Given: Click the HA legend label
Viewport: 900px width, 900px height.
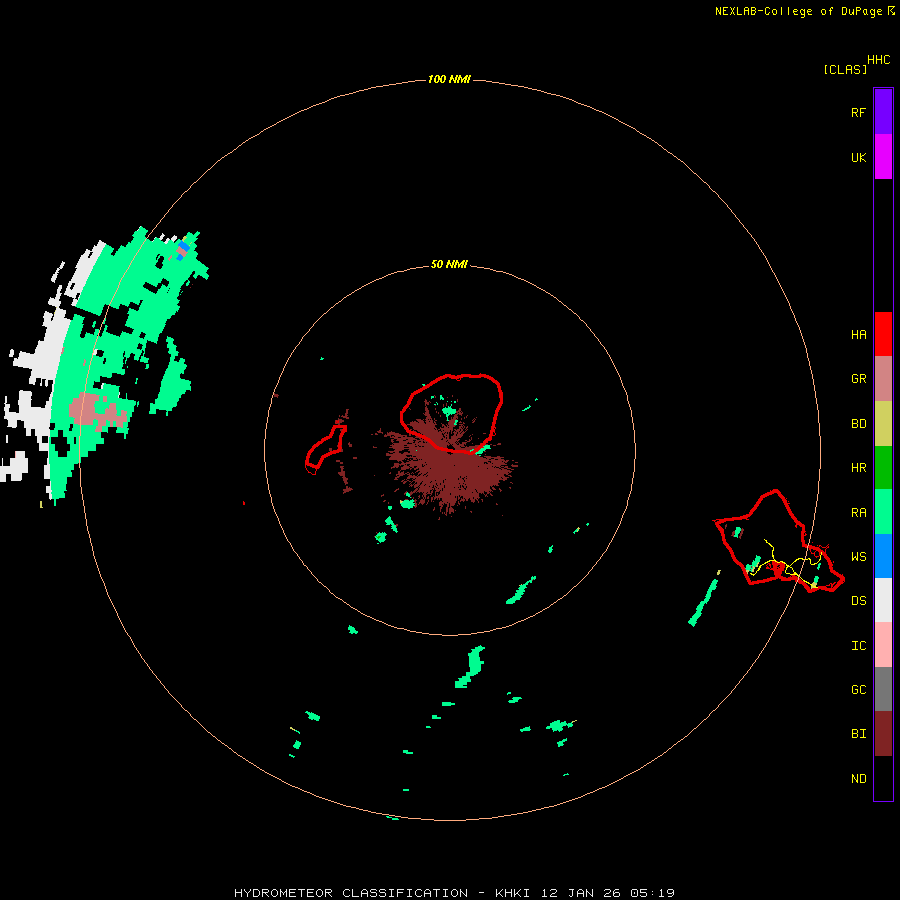Looking at the screenshot, I should click(858, 335).
